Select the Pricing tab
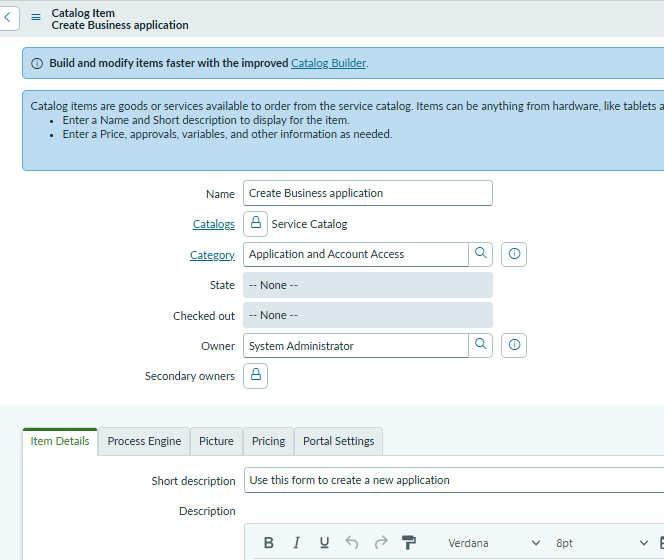Screen dimensions: 664x560 268,441
